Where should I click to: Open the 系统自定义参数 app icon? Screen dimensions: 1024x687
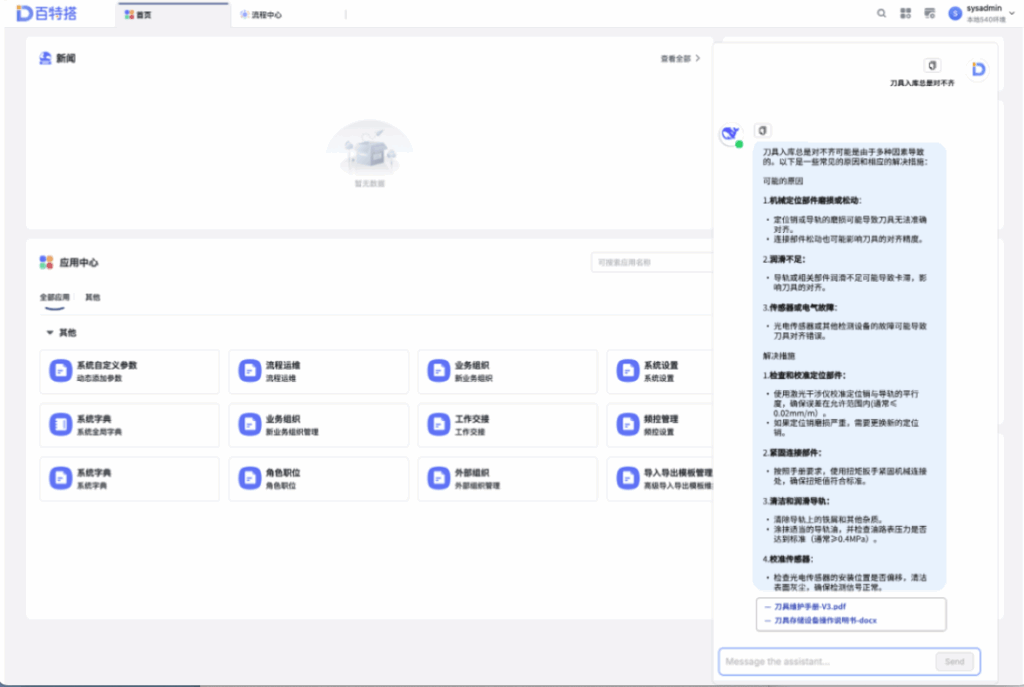click(61, 370)
